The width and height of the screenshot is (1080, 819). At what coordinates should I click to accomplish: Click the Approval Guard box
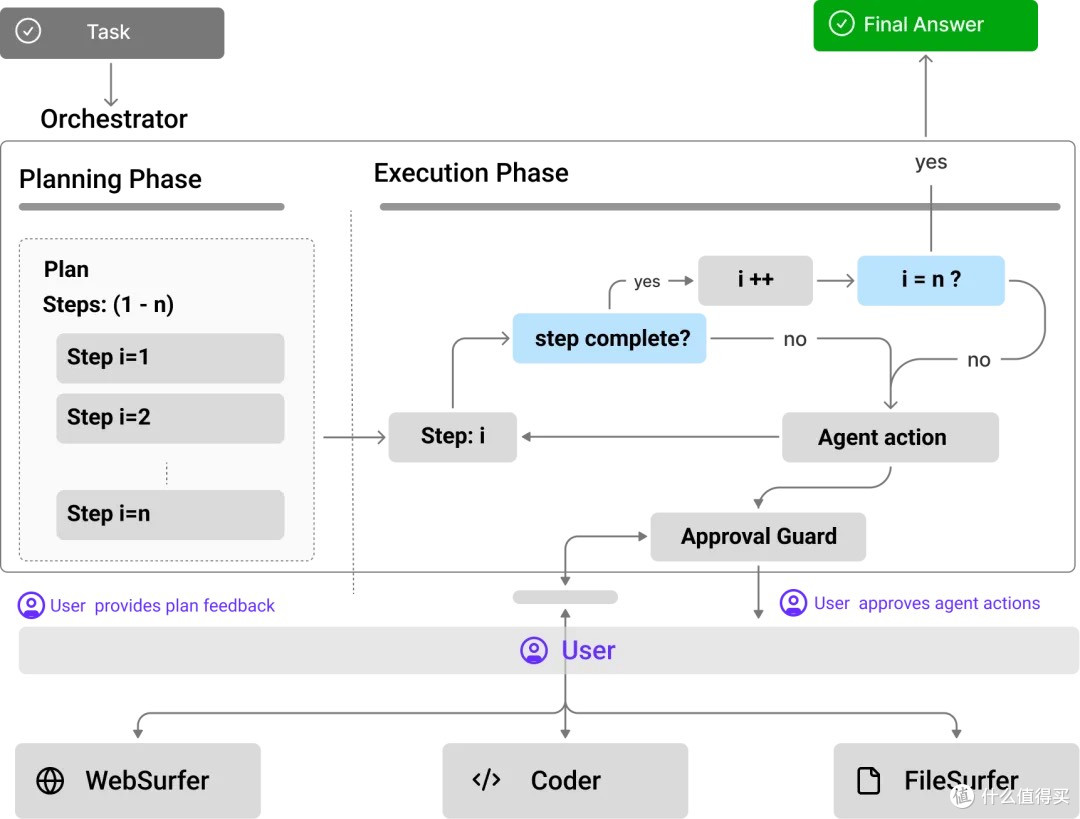tap(758, 537)
